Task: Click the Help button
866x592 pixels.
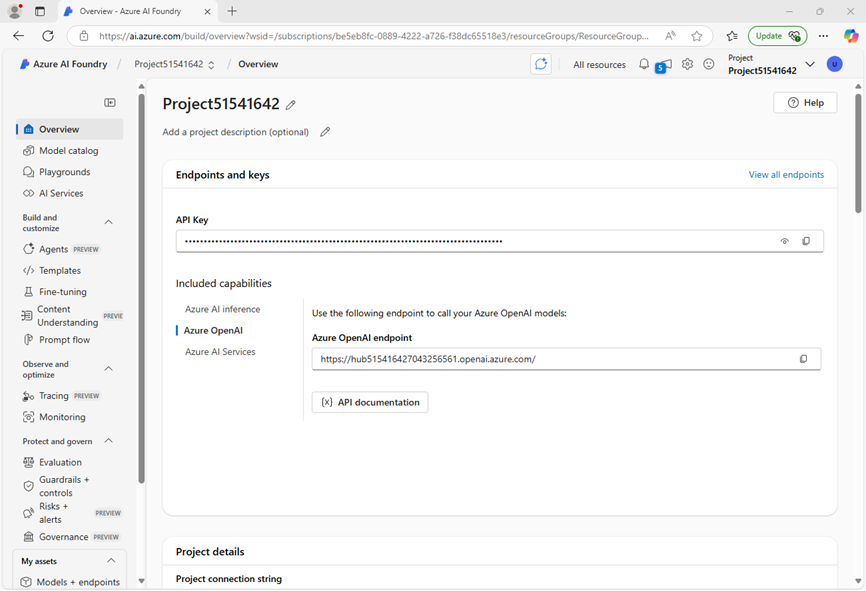Action: pos(805,103)
